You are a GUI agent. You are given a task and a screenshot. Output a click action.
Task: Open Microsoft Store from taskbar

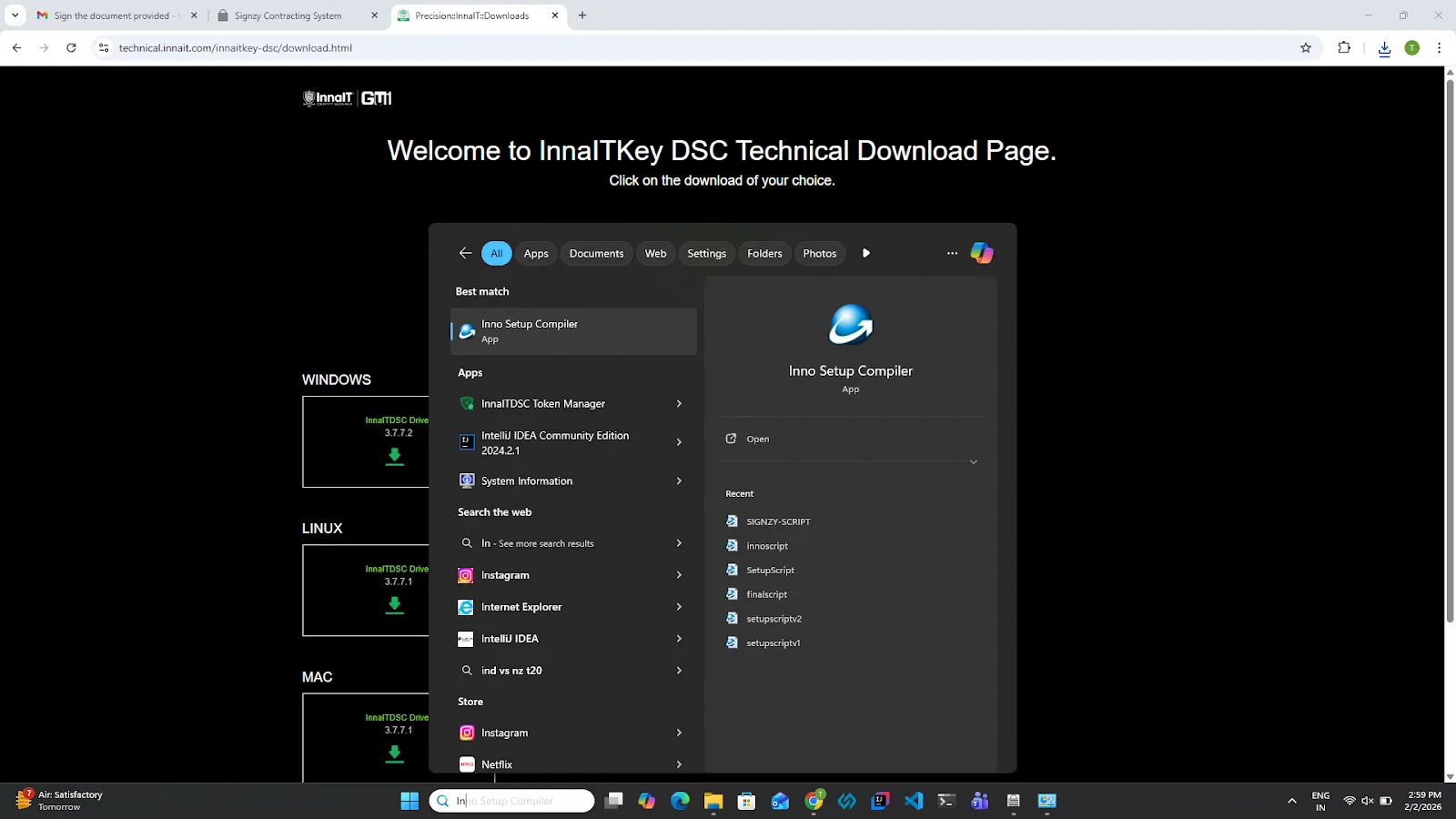746,801
